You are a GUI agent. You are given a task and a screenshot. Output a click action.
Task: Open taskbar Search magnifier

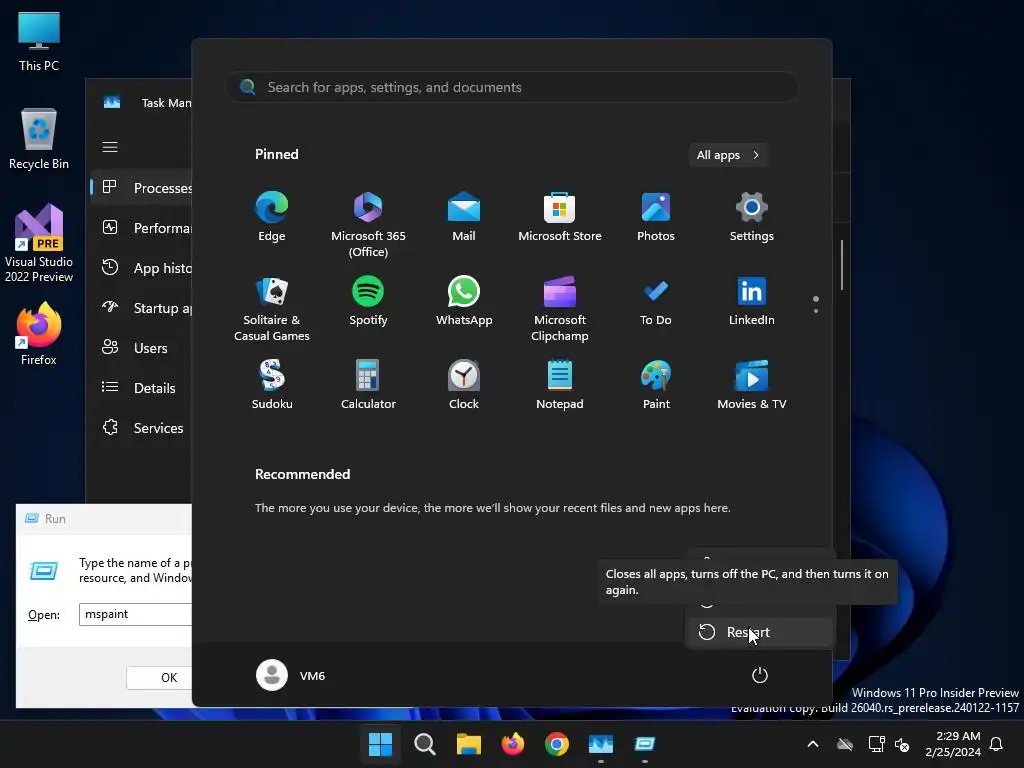(424, 744)
